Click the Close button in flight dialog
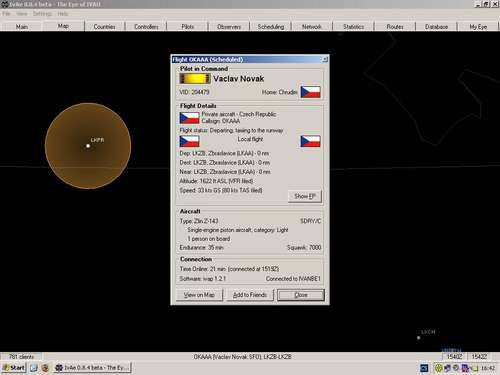The width and height of the screenshot is (500, 375). coord(301,295)
